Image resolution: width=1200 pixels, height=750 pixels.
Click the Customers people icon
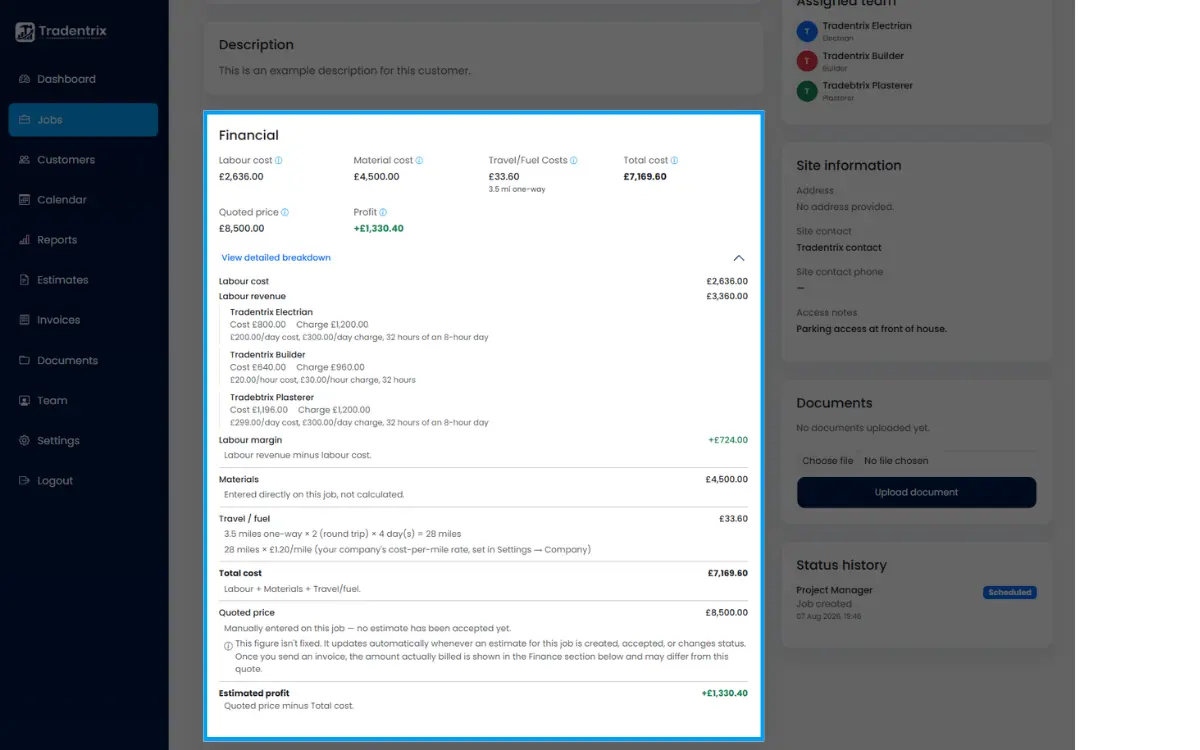pos(25,160)
